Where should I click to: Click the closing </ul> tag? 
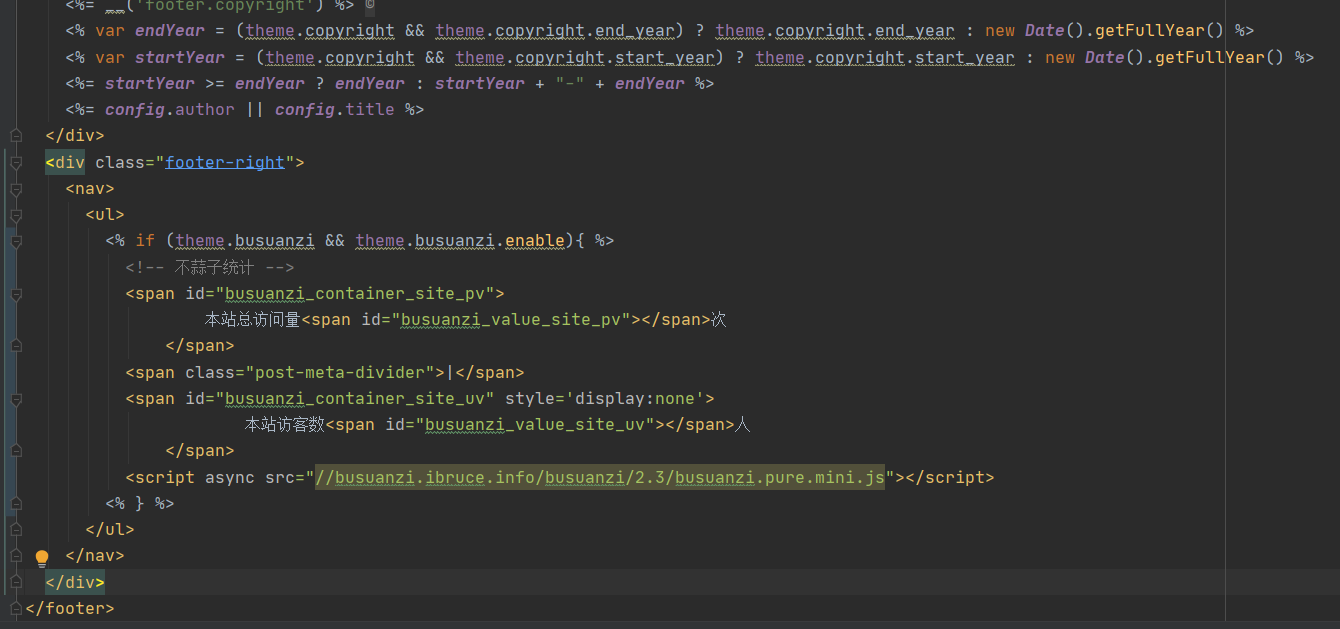tap(110, 529)
